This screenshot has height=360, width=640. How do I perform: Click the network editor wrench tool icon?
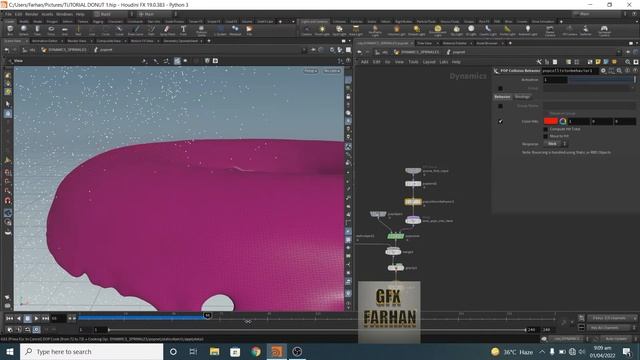(x=539, y=62)
